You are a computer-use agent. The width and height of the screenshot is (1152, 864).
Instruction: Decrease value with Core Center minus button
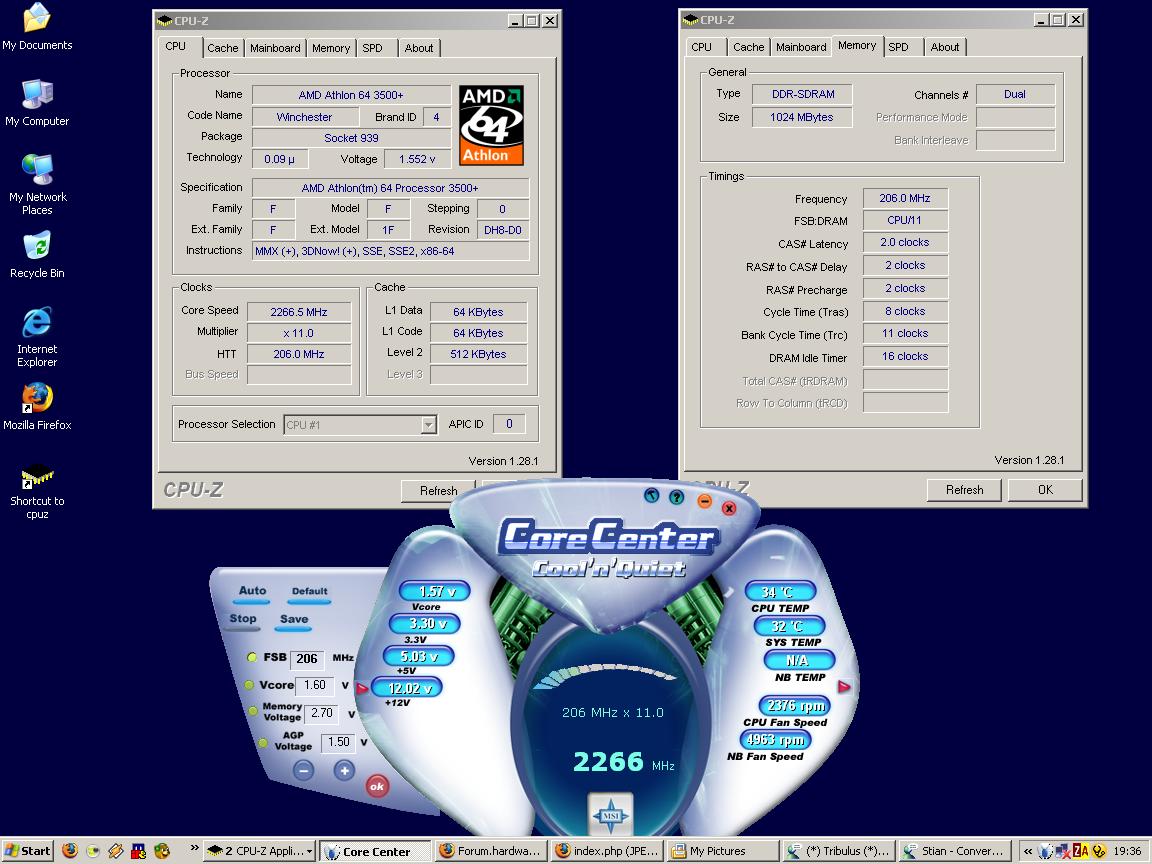(303, 770)
